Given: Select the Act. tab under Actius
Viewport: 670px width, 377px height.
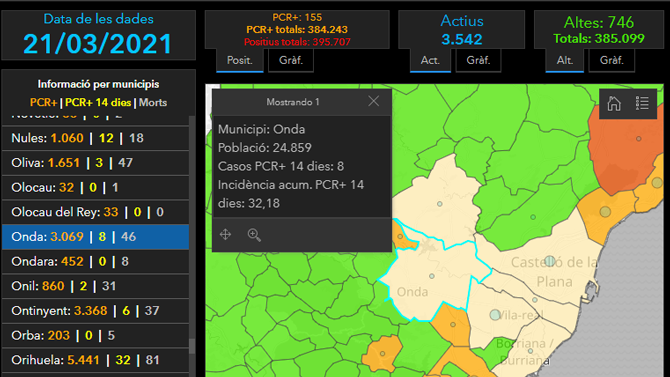Looking at the screenshot, I should pos(430,60).
